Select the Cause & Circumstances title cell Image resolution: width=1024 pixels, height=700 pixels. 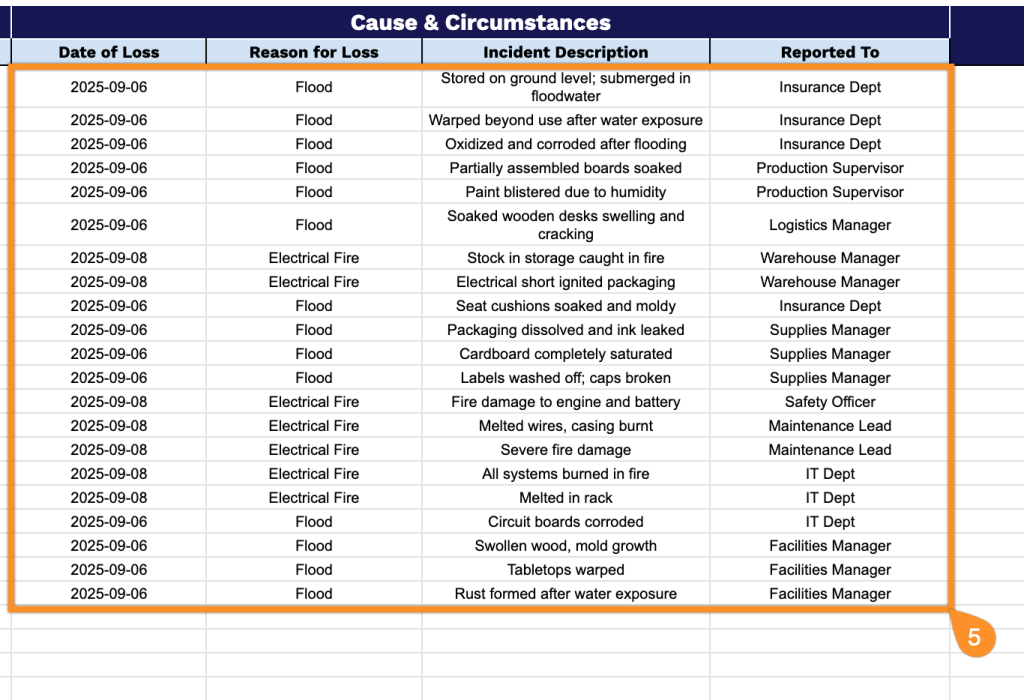[x=480, y=22]
